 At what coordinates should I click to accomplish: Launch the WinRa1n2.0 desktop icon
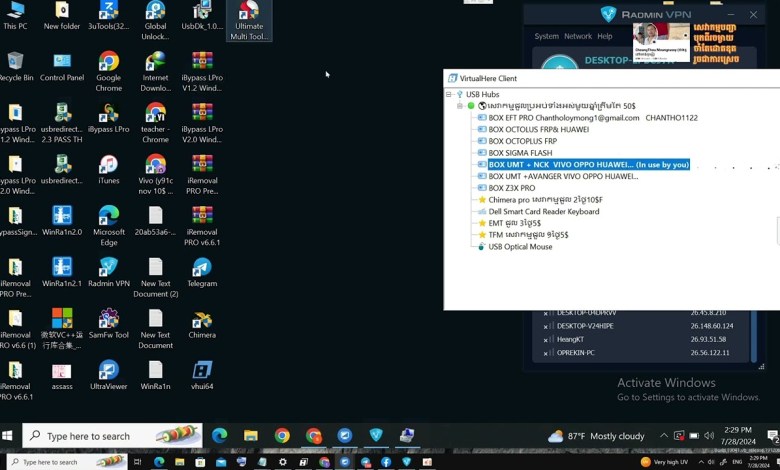point(62,220)
